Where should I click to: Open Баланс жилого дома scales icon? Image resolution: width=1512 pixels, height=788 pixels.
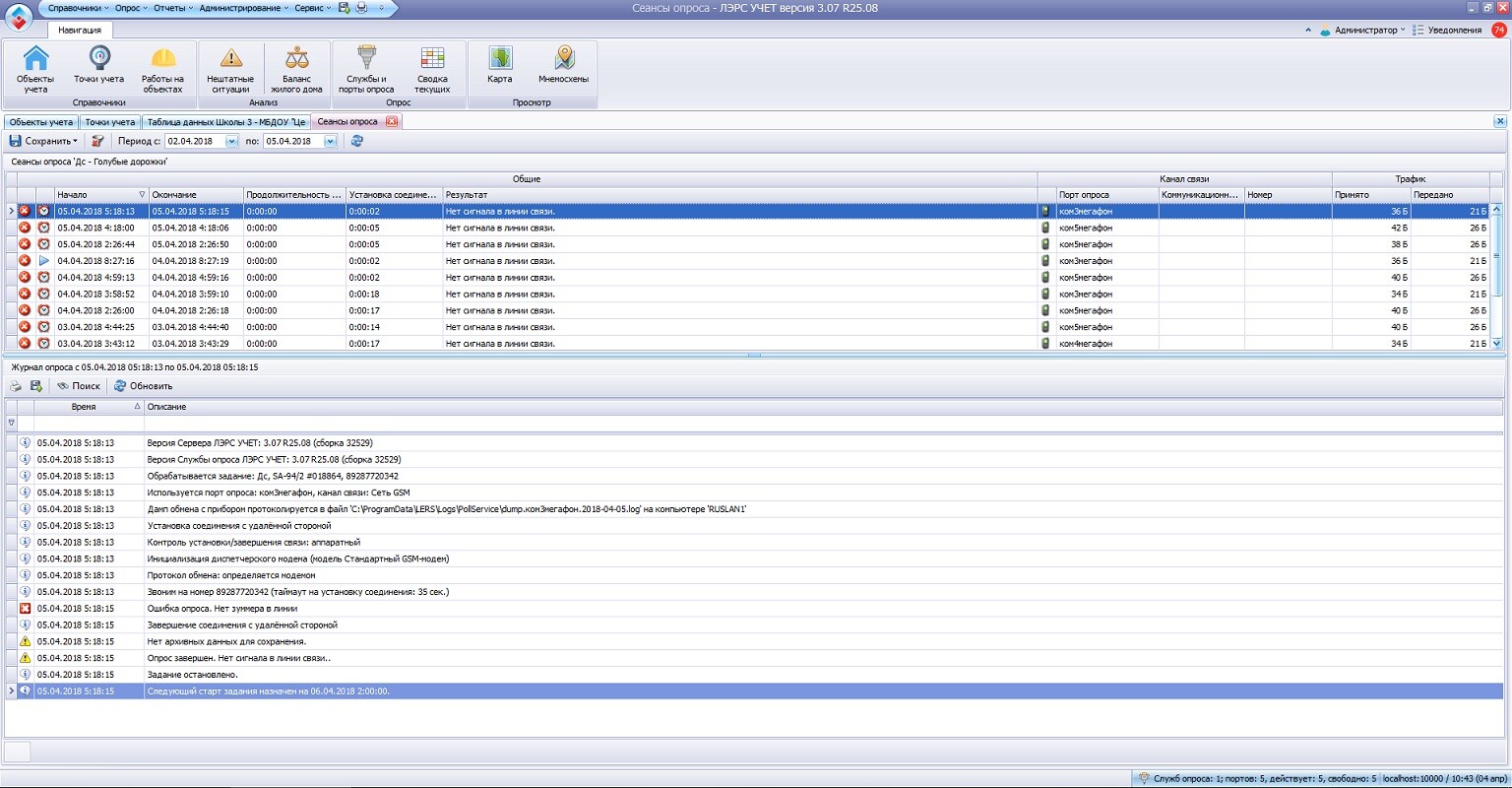pyautogui.click(x=296, y=69)
